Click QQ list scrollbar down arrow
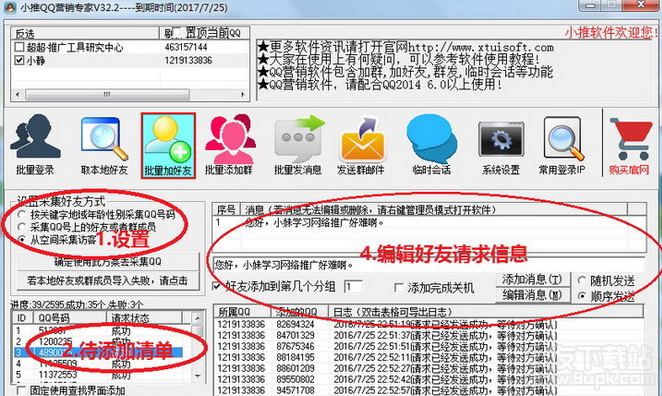Screen dimensions: 662x396 197,375
